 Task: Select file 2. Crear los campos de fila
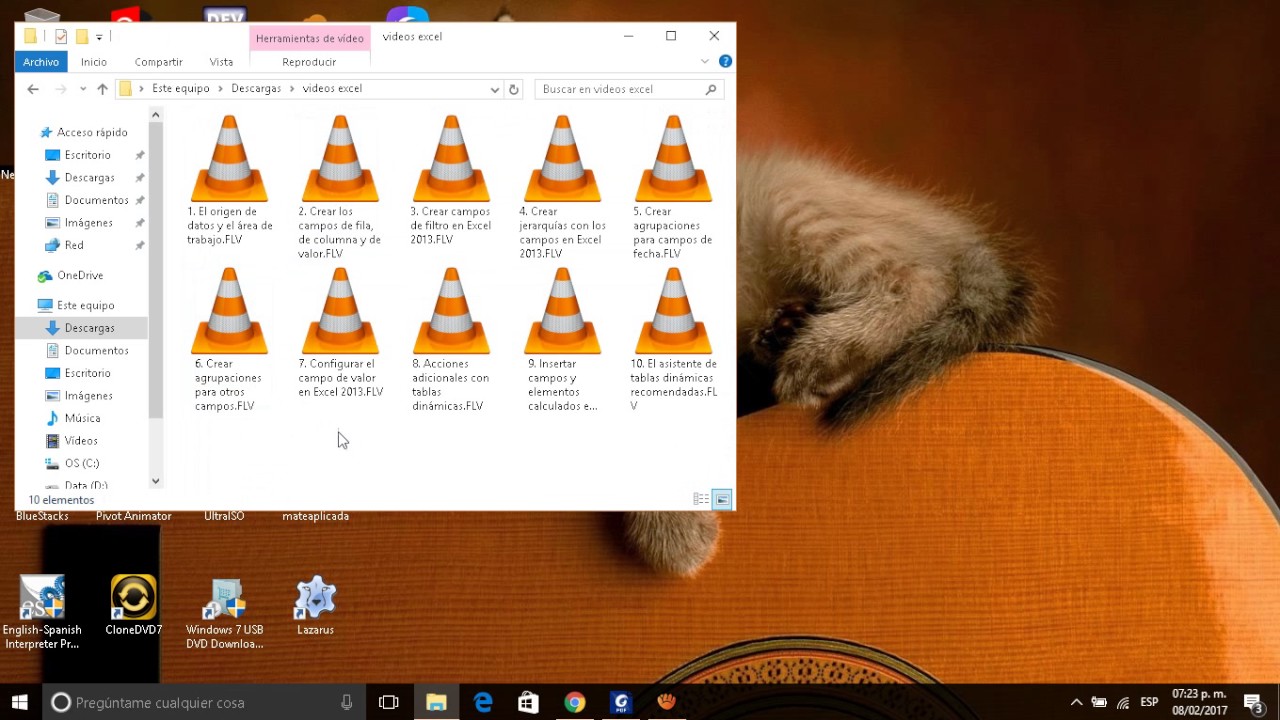pyautogui.click(x=340, y=186)
